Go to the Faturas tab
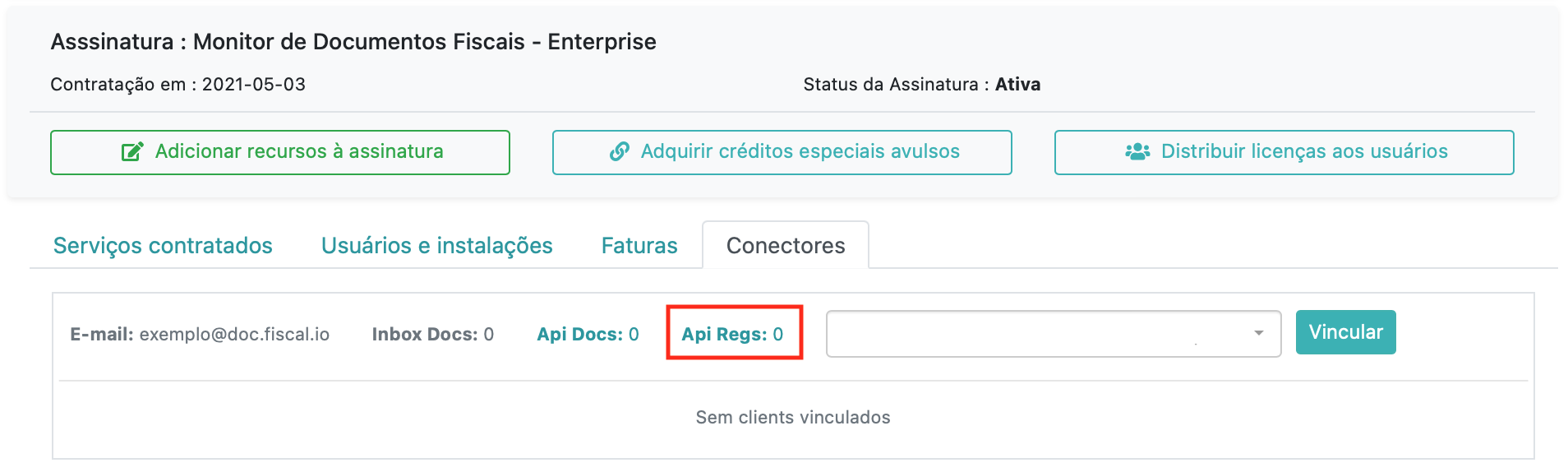Screen dimensions: 1568x472 pos(639,245)
